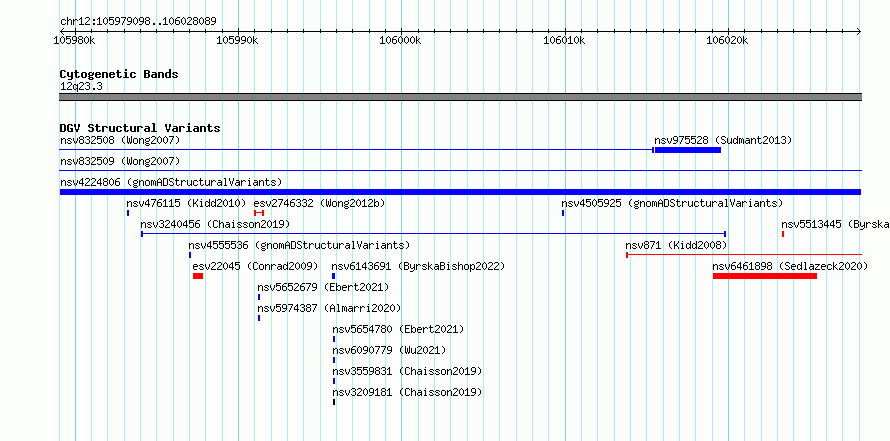
Task: Select the nsv5513445 variant label
Action: tap(835, 224)
